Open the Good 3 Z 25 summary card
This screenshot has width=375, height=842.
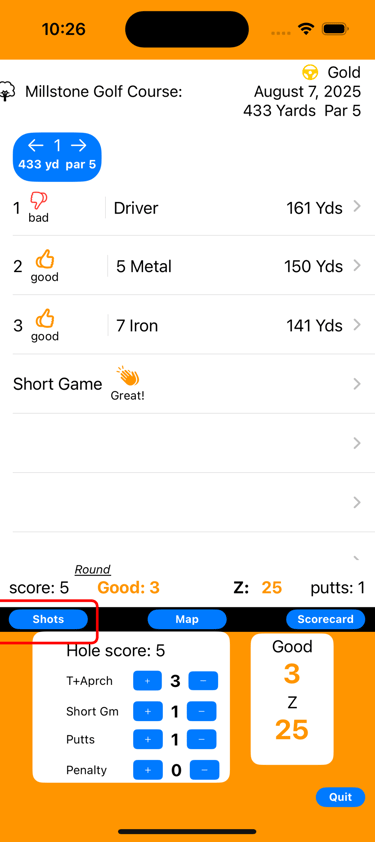point(292,699)
